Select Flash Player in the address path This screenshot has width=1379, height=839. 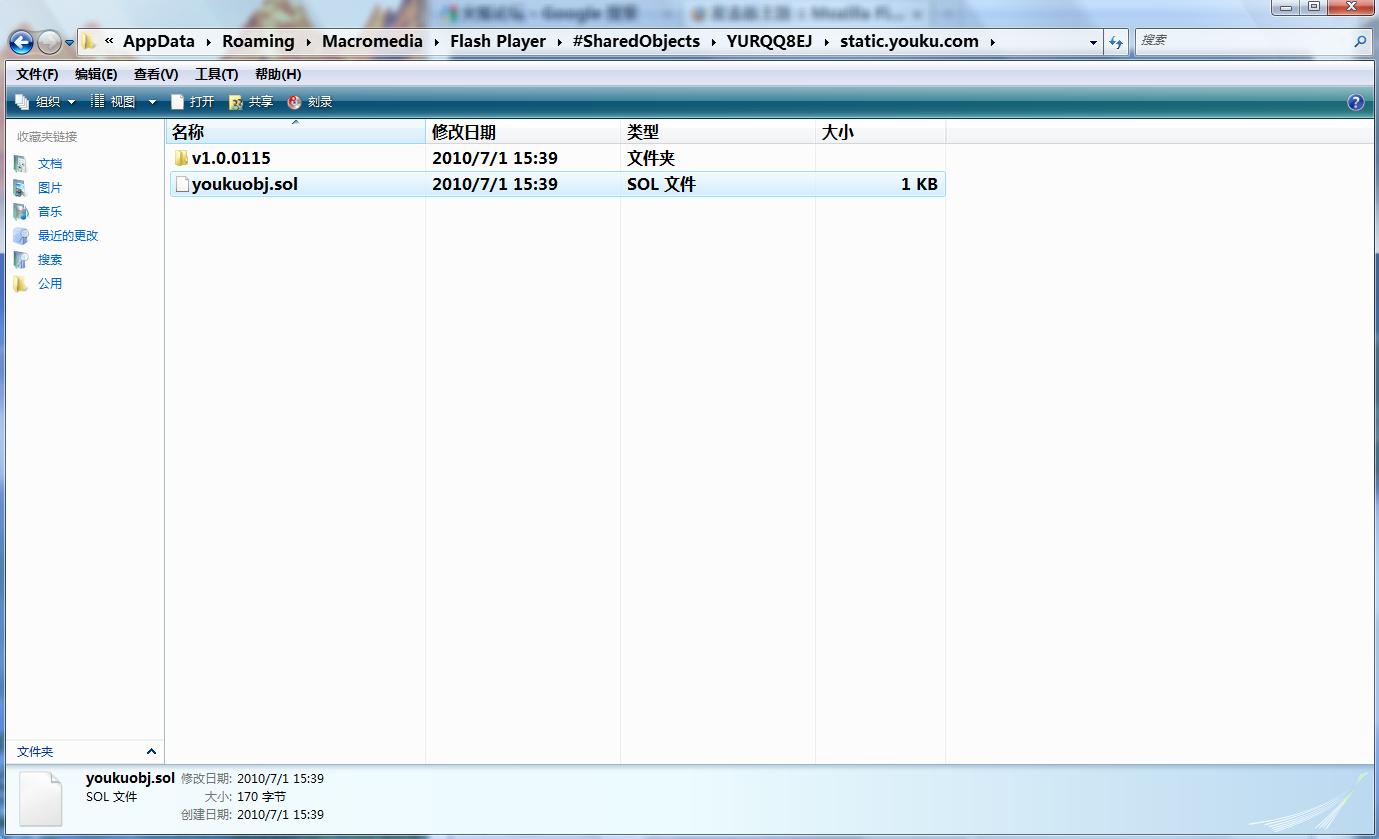pos(498,41)
